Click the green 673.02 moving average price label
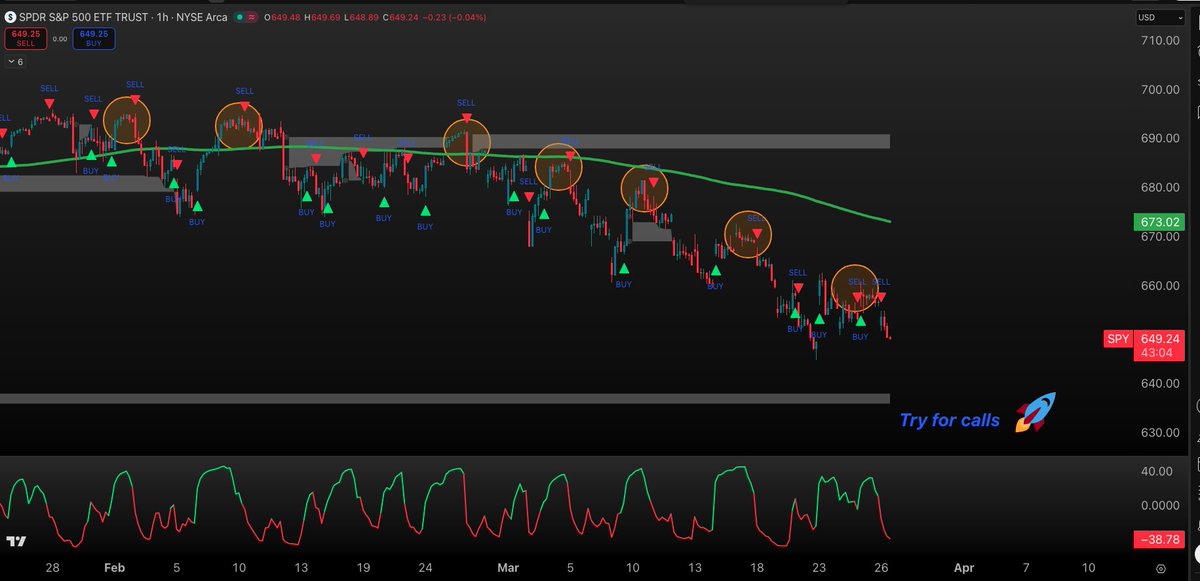Screen dimensions: 1200x581 tap(1160, 221)
